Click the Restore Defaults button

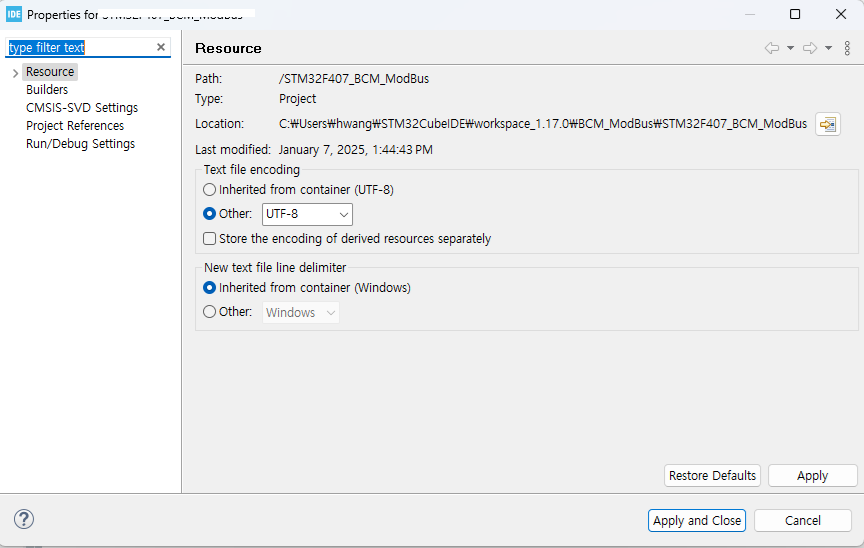712,476
